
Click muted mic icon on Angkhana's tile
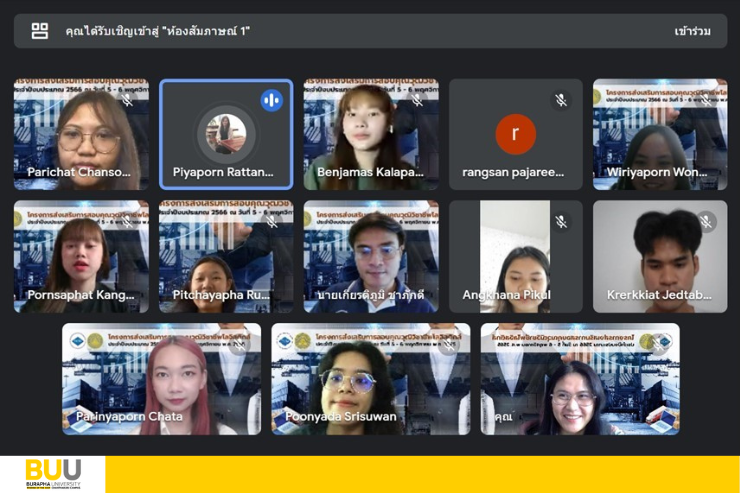[x=561, y=222]
